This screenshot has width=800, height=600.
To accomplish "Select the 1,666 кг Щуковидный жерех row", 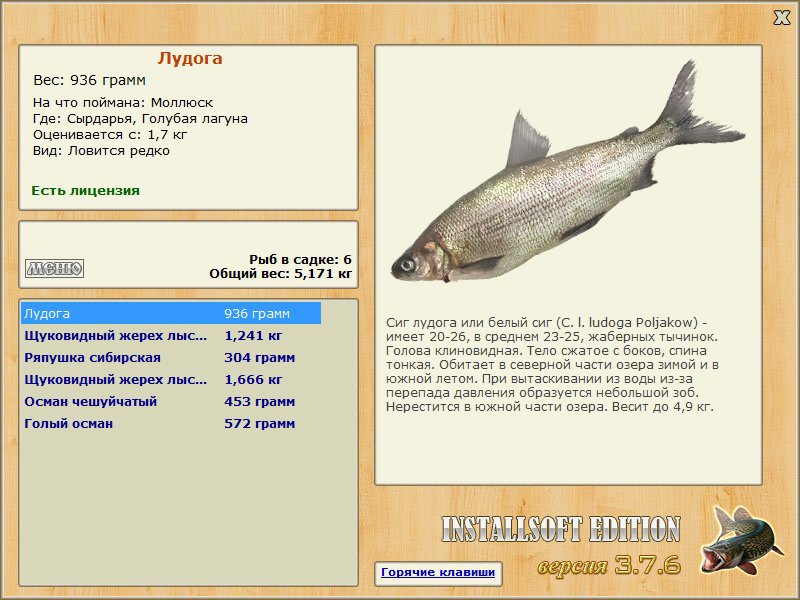I will coord(171,380).
